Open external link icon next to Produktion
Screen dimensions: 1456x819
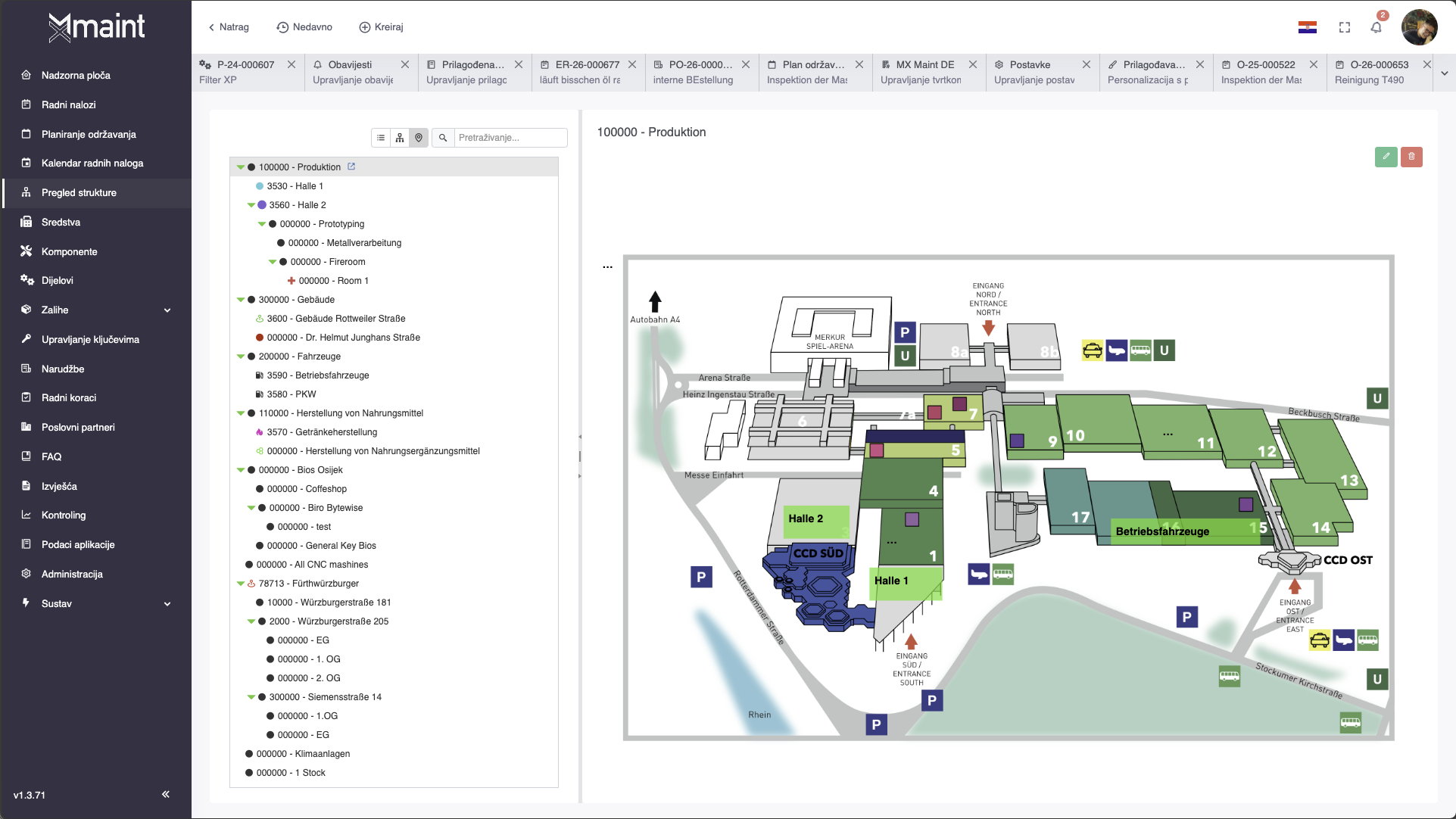click(x=351, y=167)
